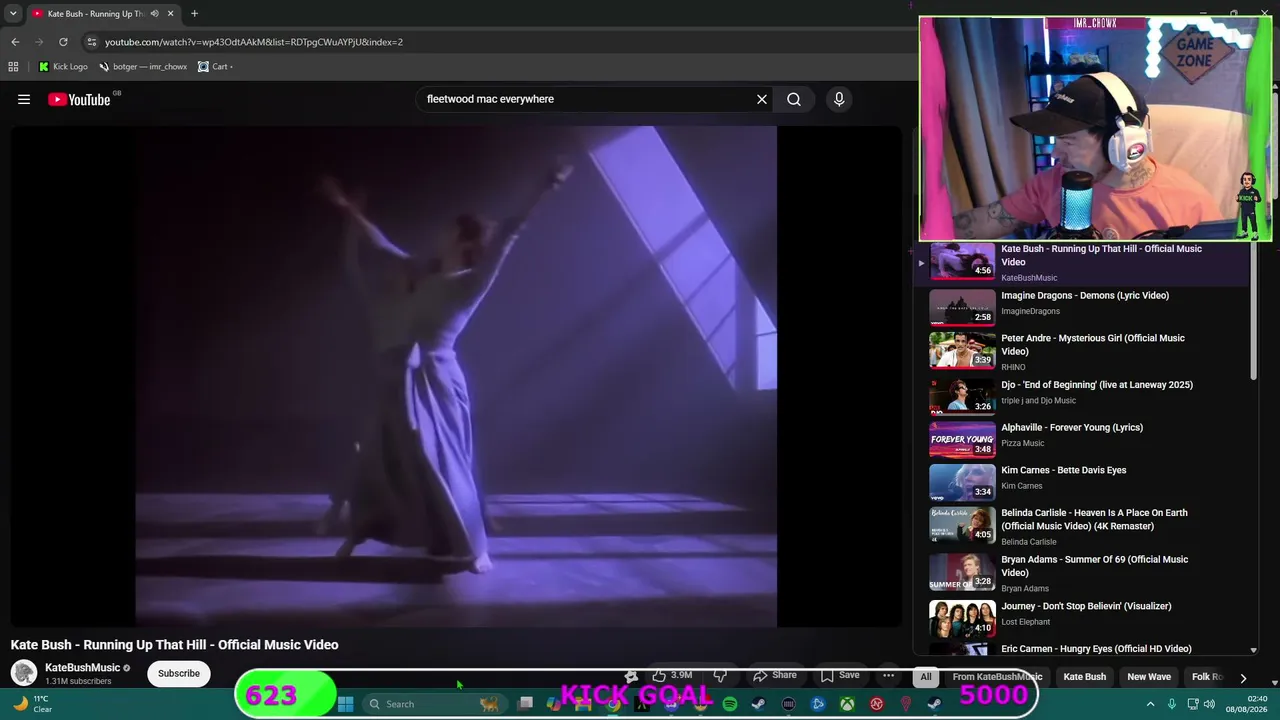
Task: Reload the YouTube page
Action: coord(63,42)
